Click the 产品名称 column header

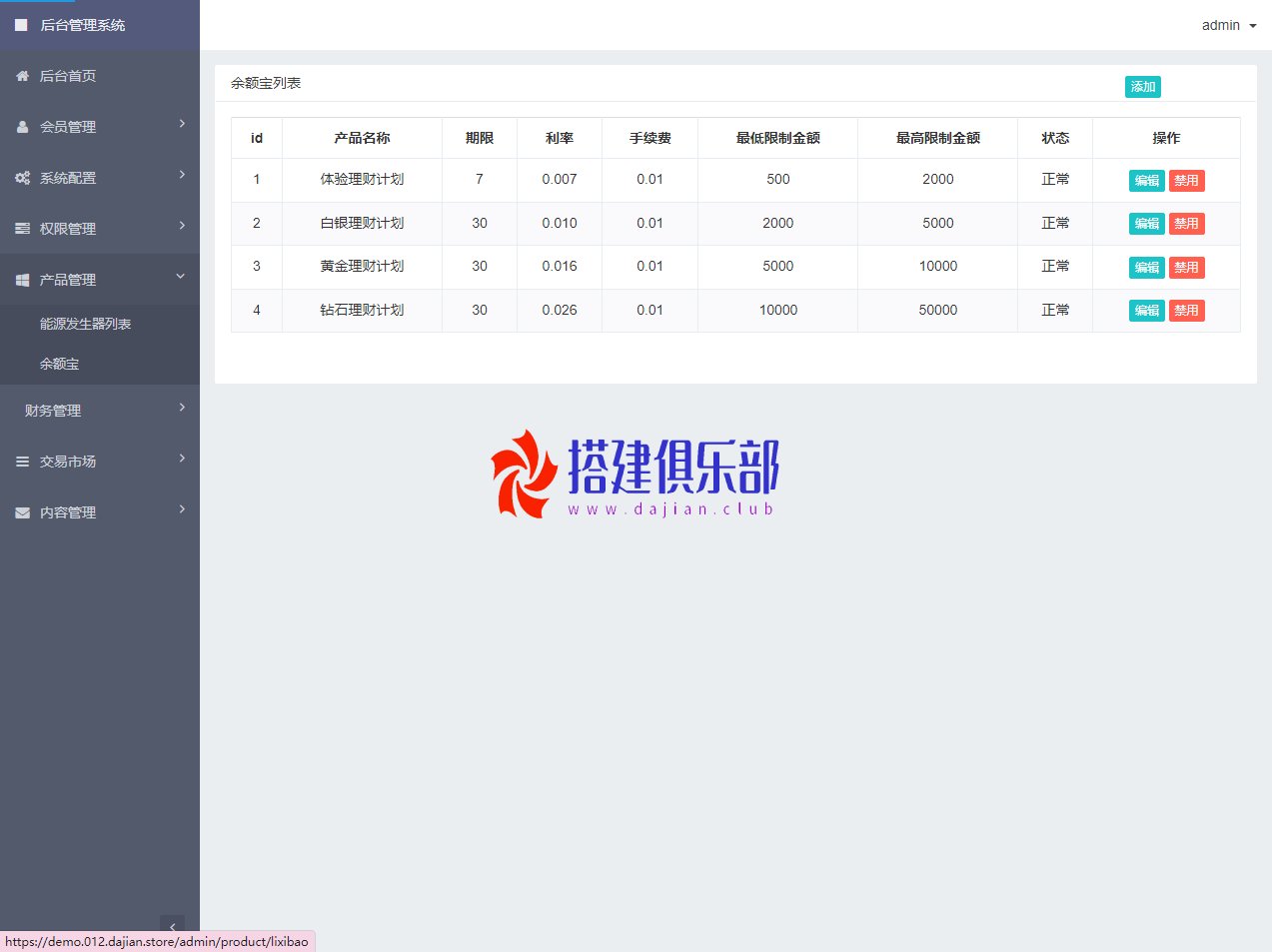(362, 138)
